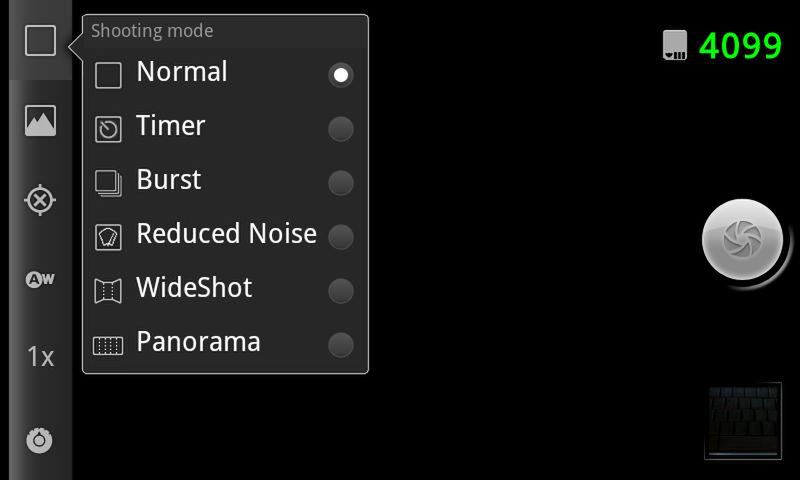Tap the focus mode crosshair icon
This screenshot has height=480, width=800.
(x=40, y=200)
